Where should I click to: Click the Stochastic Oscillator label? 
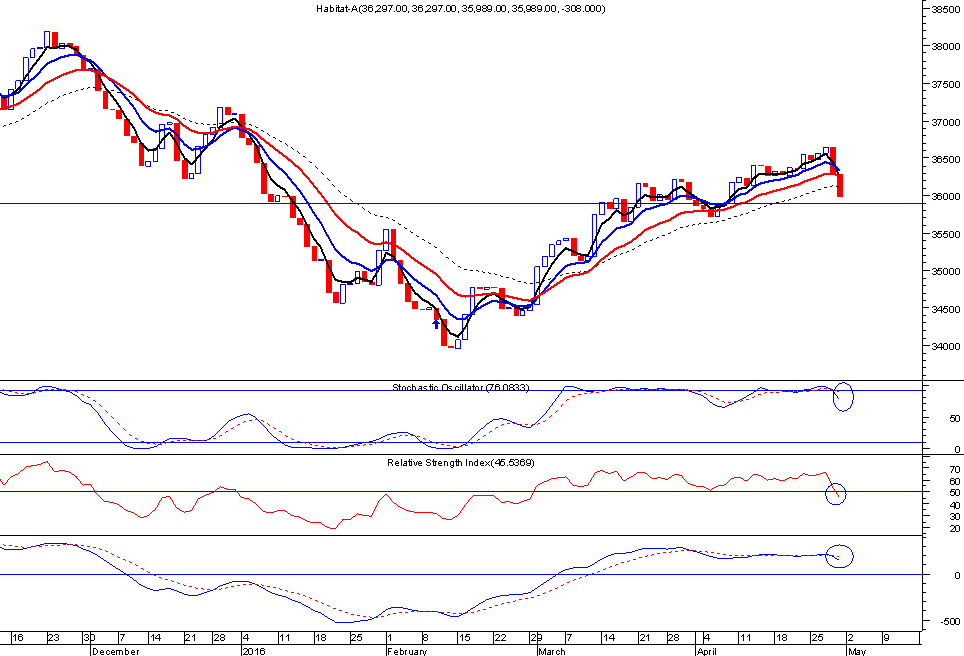460,388
